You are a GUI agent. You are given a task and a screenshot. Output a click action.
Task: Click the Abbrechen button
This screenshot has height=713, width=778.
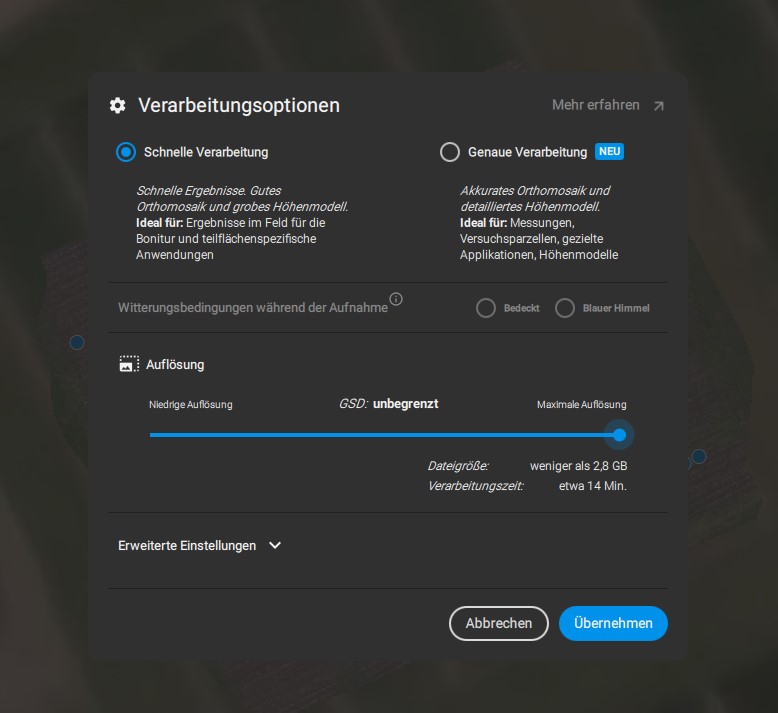(499, 623)
